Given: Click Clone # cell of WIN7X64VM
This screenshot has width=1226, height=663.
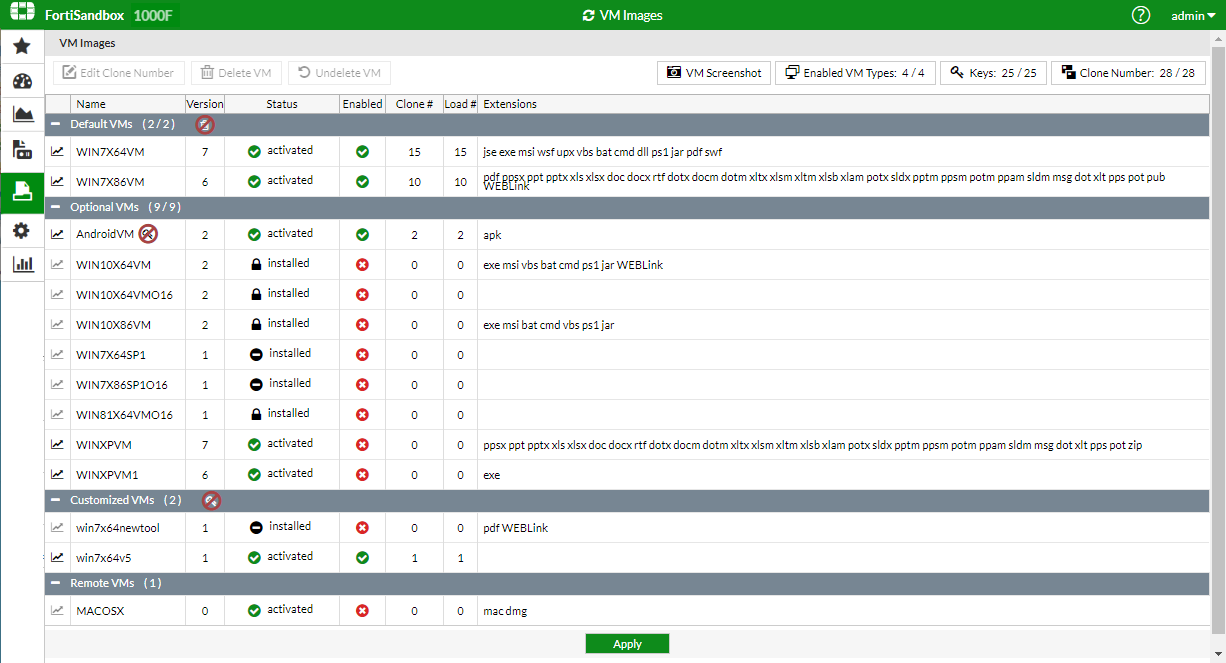Looking at the screenshot, I should [x=414, y=152].
